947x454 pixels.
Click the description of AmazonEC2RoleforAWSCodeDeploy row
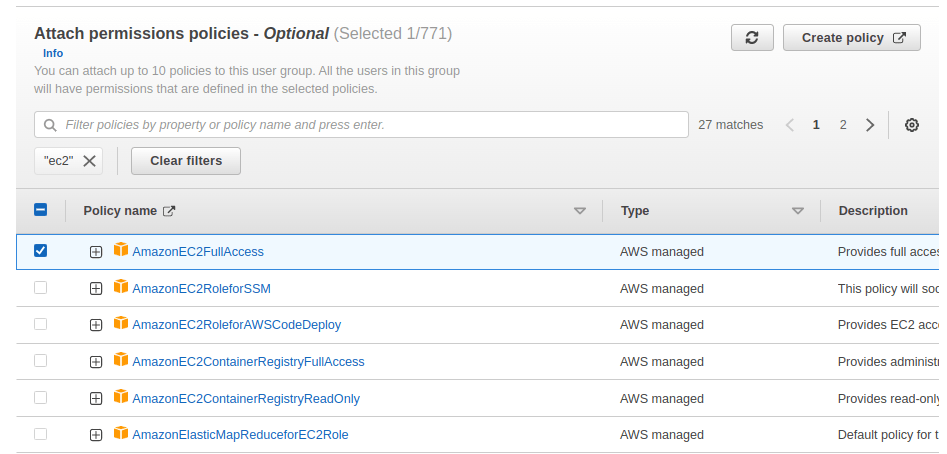tap(888, 325)
